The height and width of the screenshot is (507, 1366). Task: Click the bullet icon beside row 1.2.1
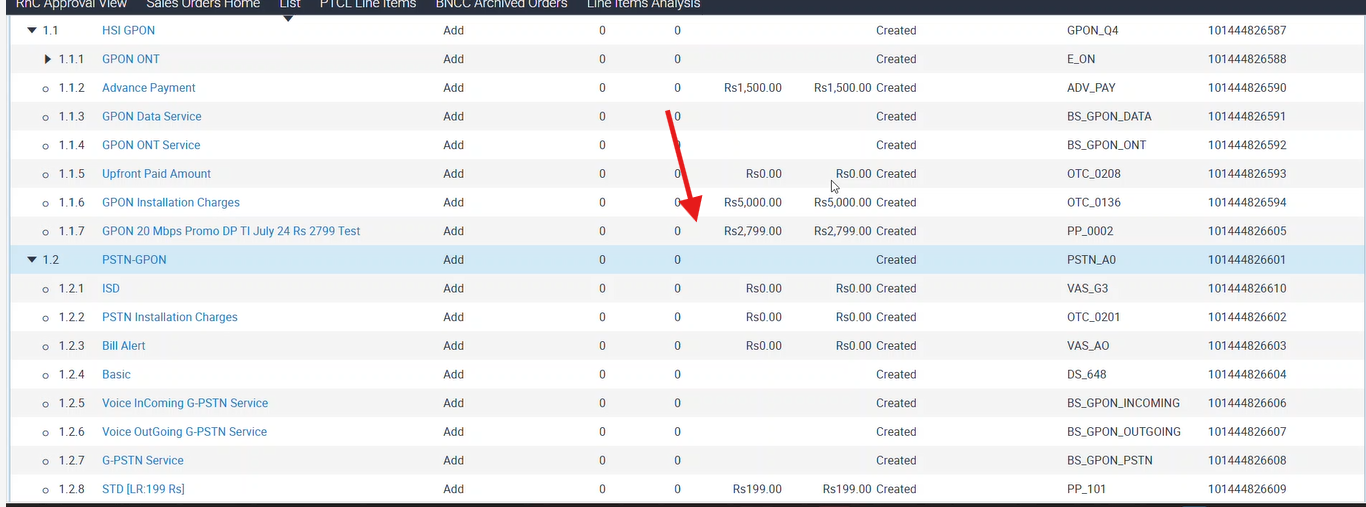pos(46,289)
